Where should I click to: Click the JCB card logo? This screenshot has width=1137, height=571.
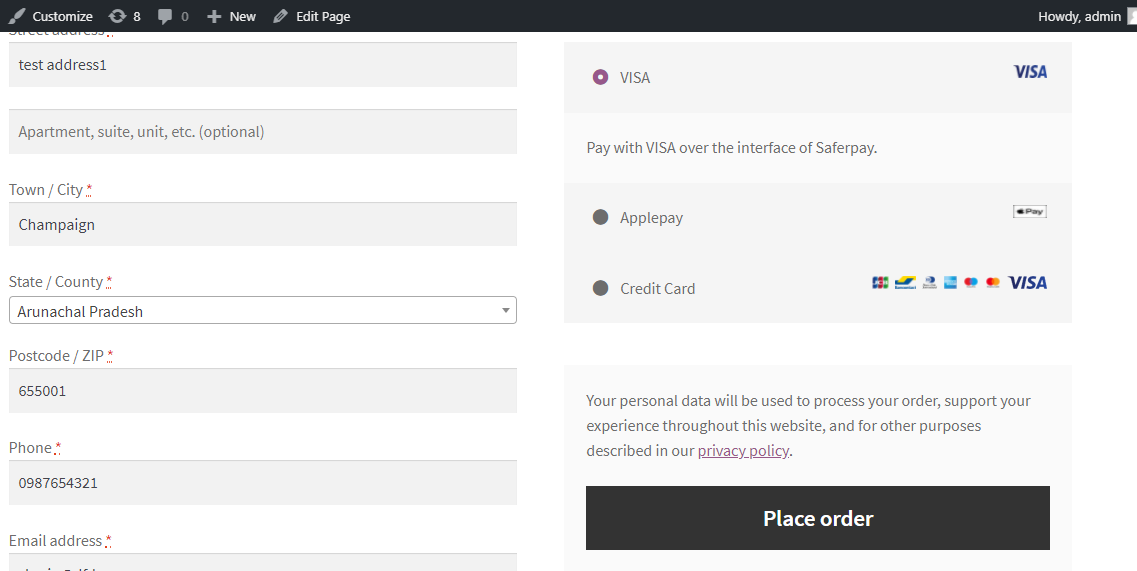point(880,283)
